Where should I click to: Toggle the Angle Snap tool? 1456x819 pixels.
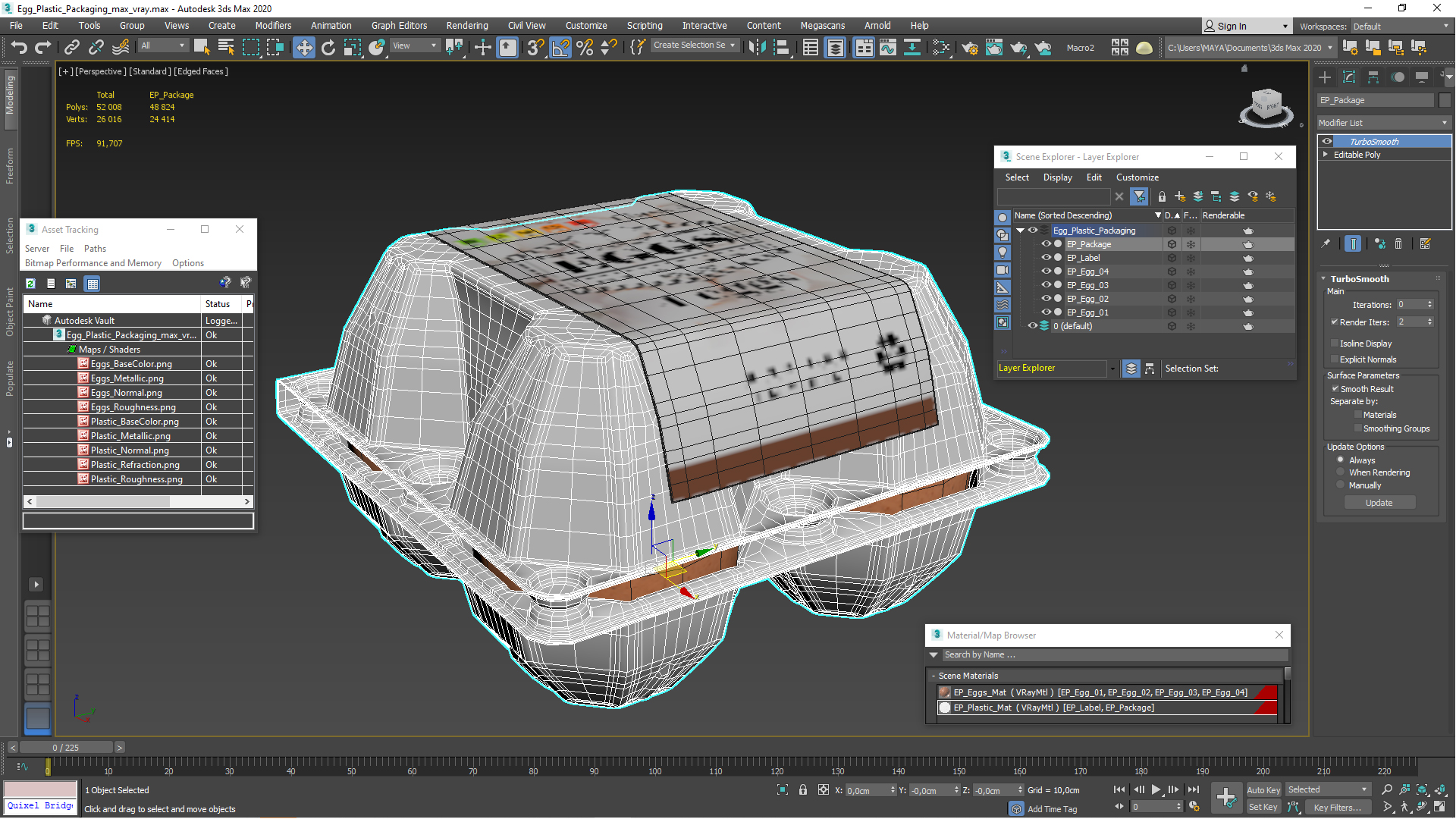pyautogui.click(x=560, y=48)
